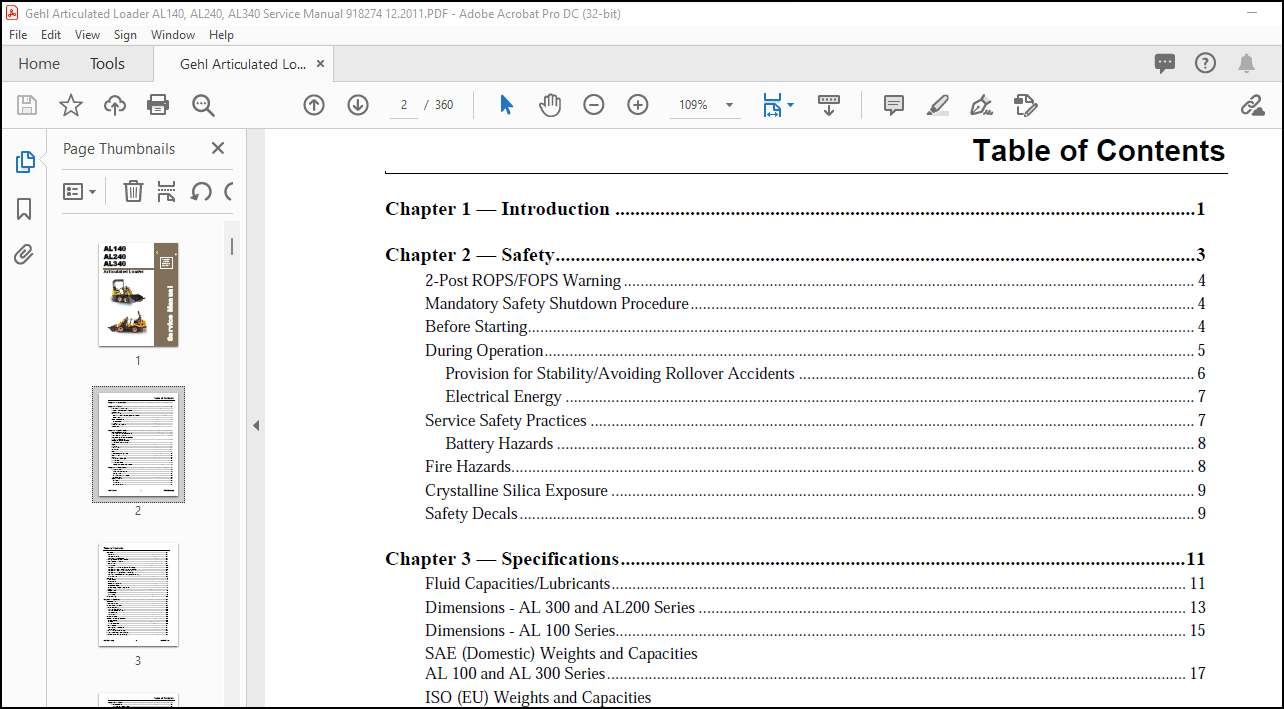Click 2-Post ROPS/FOPS Warning line
The image size is (1284, 709).
815,281
